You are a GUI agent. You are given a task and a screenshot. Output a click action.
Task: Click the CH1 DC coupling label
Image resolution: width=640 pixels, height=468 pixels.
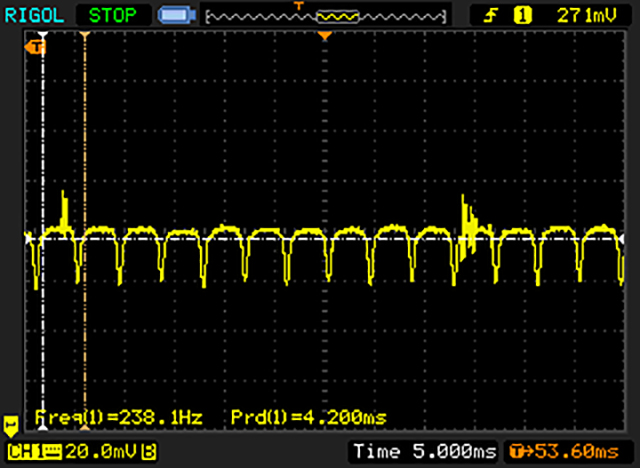pos(34,451)
